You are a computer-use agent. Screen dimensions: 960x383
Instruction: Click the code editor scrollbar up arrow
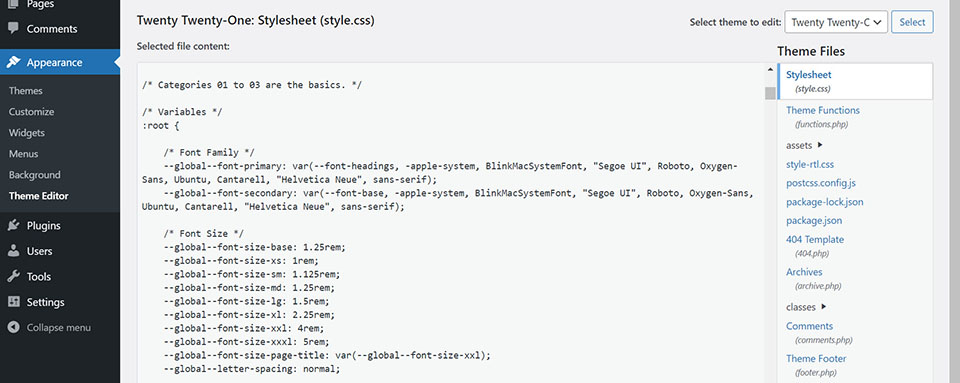click(x=770, y=70)
